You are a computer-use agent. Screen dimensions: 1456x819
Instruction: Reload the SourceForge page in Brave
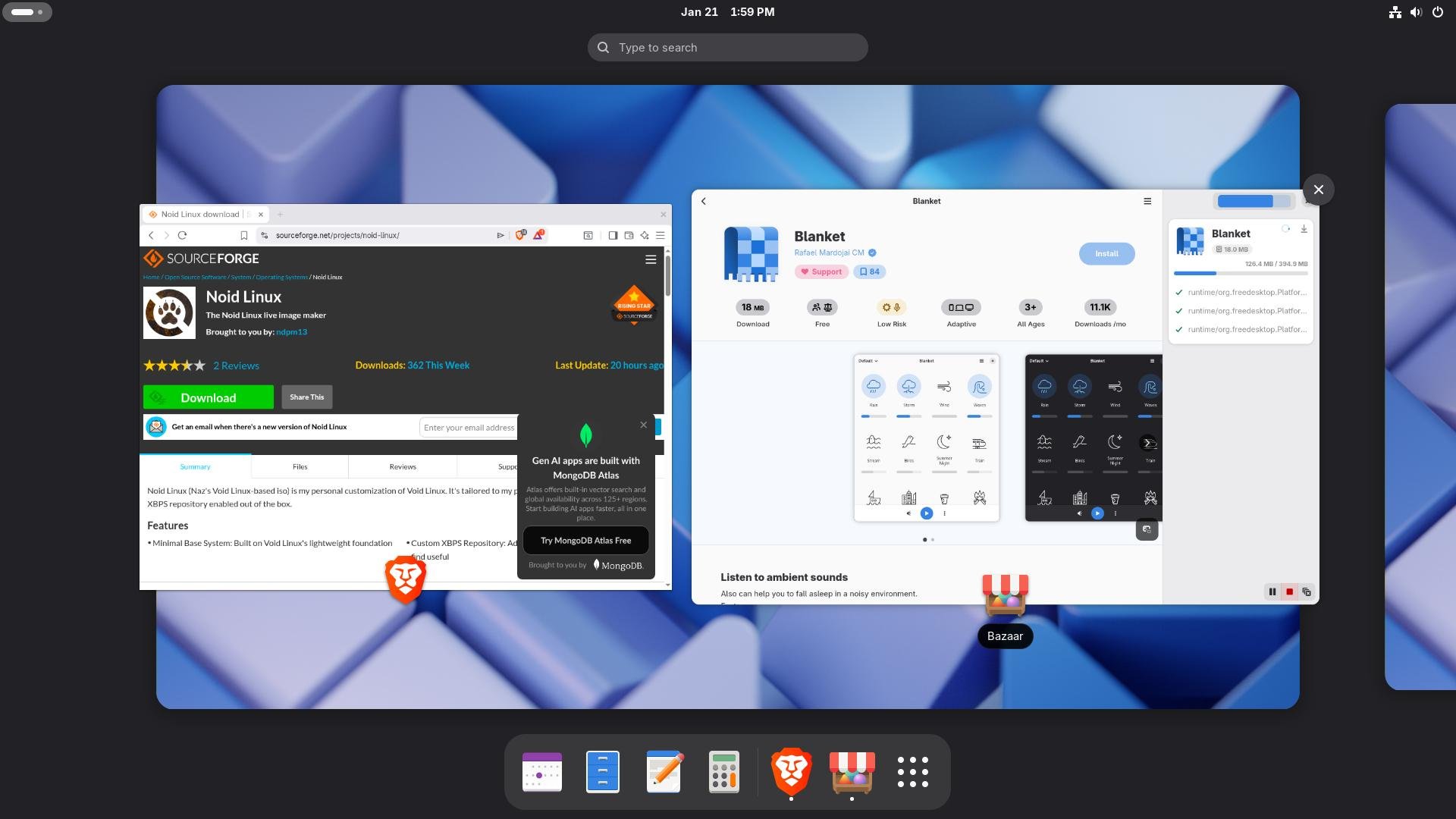[182, 235]
